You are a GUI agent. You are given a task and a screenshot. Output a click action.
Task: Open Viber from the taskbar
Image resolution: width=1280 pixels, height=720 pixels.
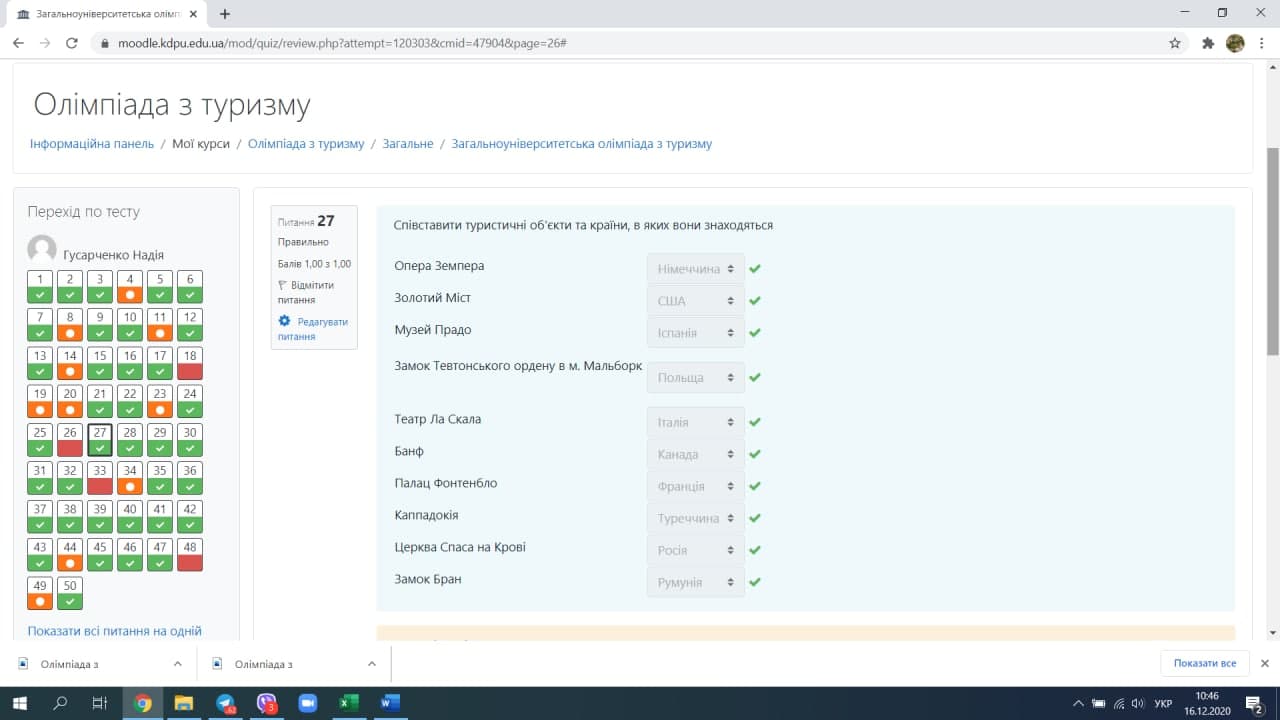266,703
